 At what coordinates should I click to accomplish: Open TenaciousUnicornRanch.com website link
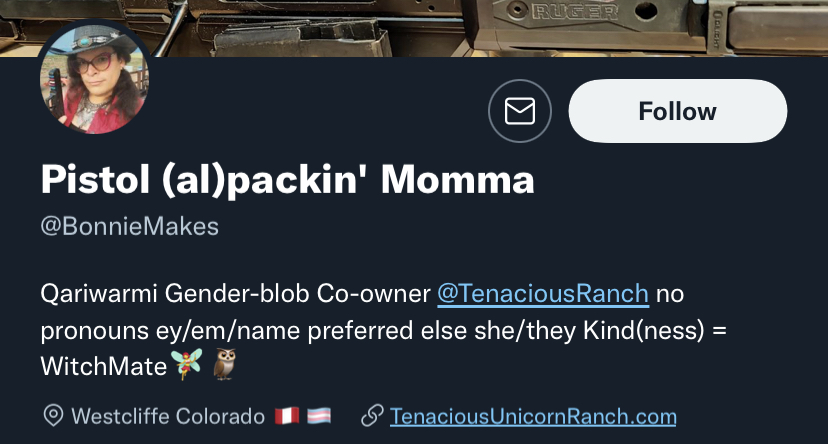533,417
